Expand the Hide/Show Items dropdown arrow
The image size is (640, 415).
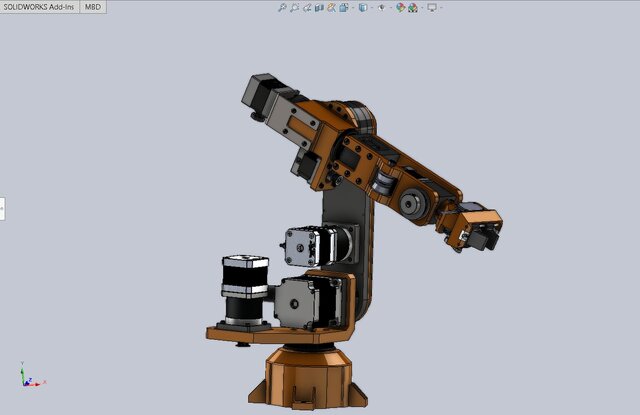(390, 7)
